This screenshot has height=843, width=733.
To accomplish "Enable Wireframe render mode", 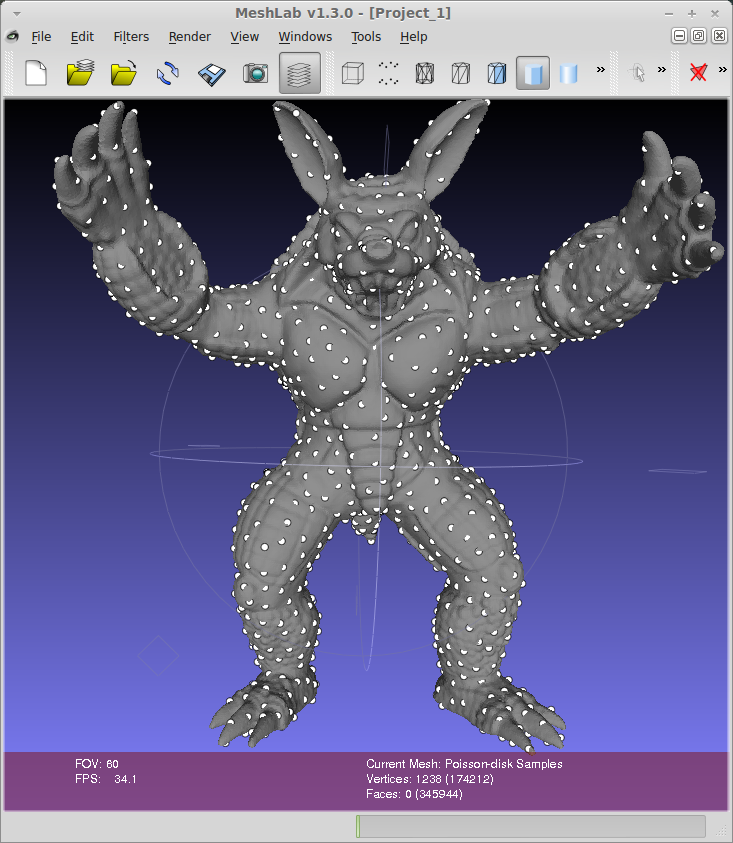I will 425,73.
